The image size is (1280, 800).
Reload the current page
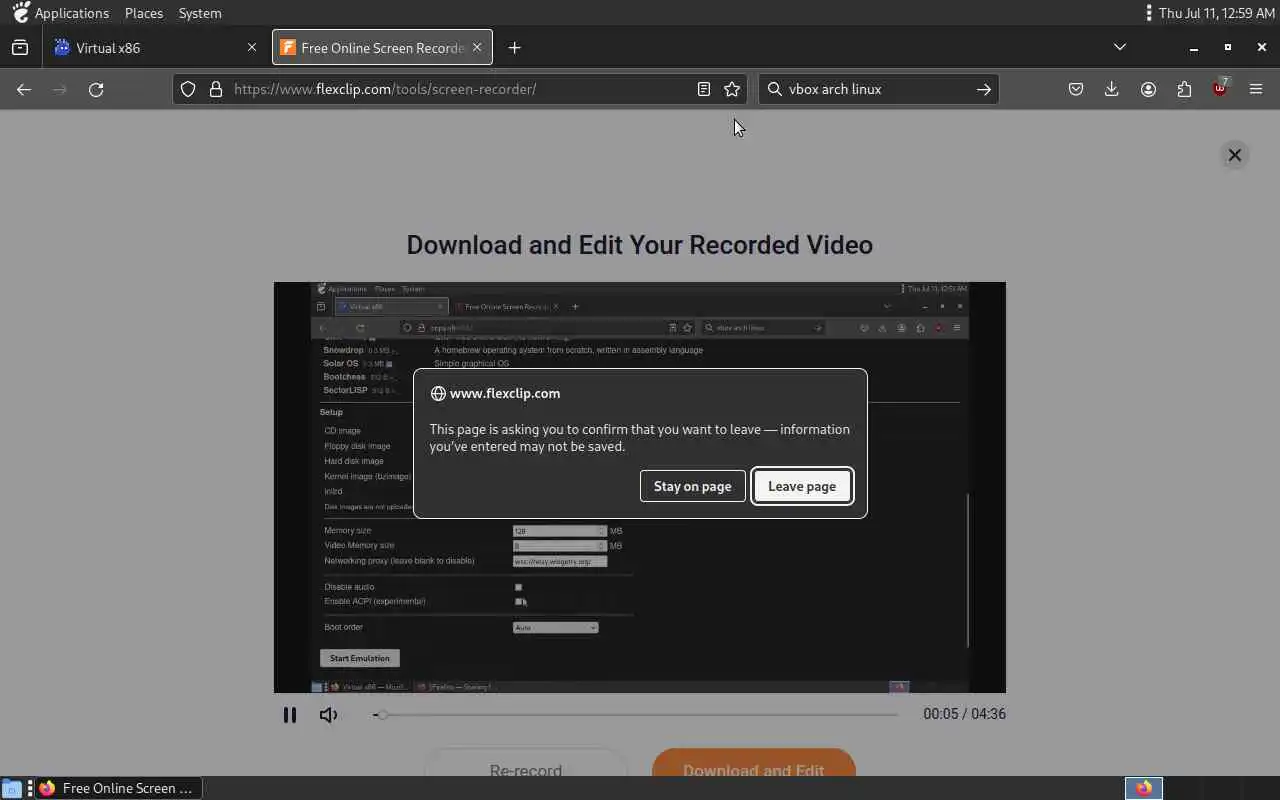point(96,89)
